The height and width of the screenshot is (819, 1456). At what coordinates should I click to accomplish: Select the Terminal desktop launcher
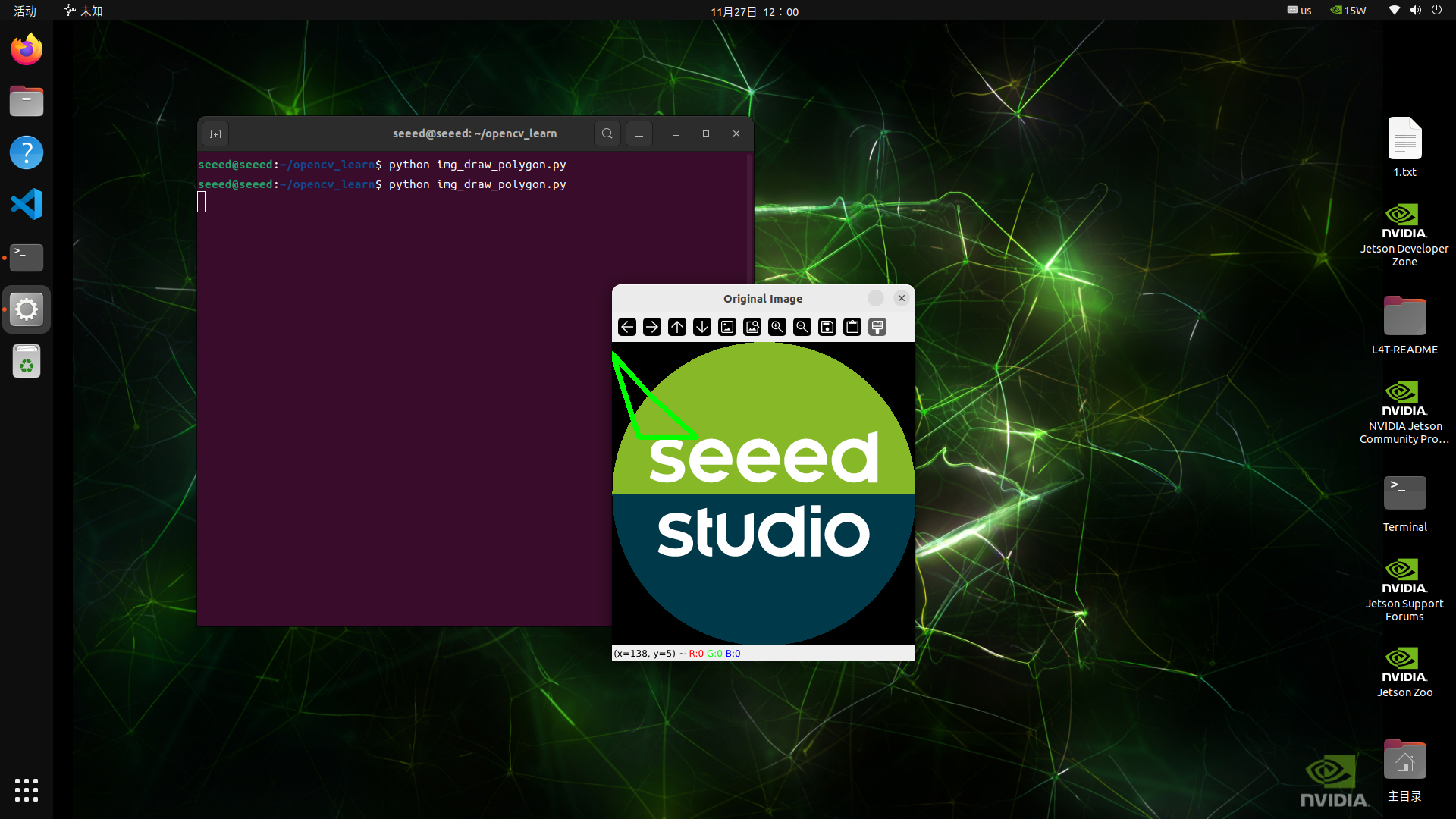[x=1404, y=503]
